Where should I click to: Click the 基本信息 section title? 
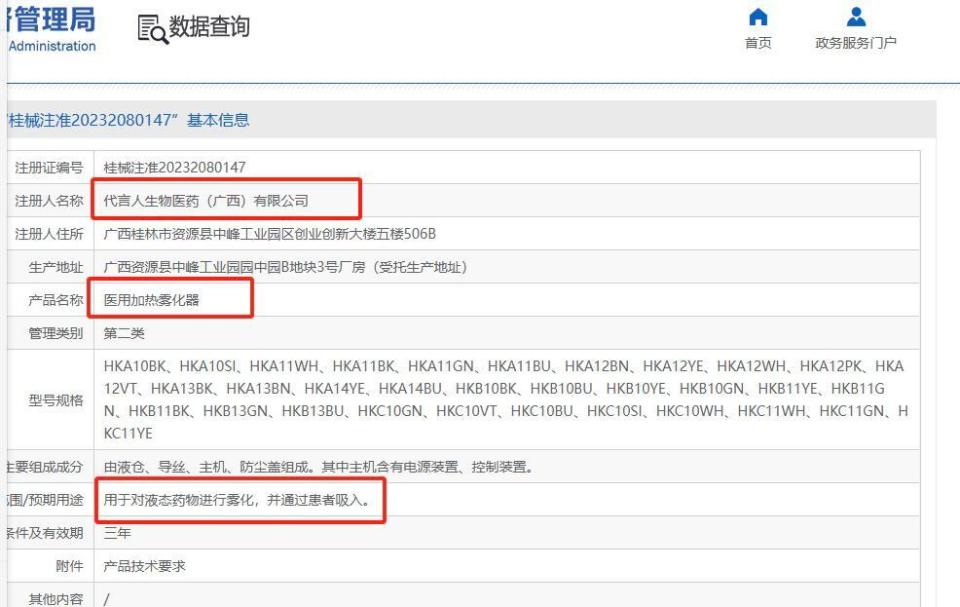(x=218, y=120)
